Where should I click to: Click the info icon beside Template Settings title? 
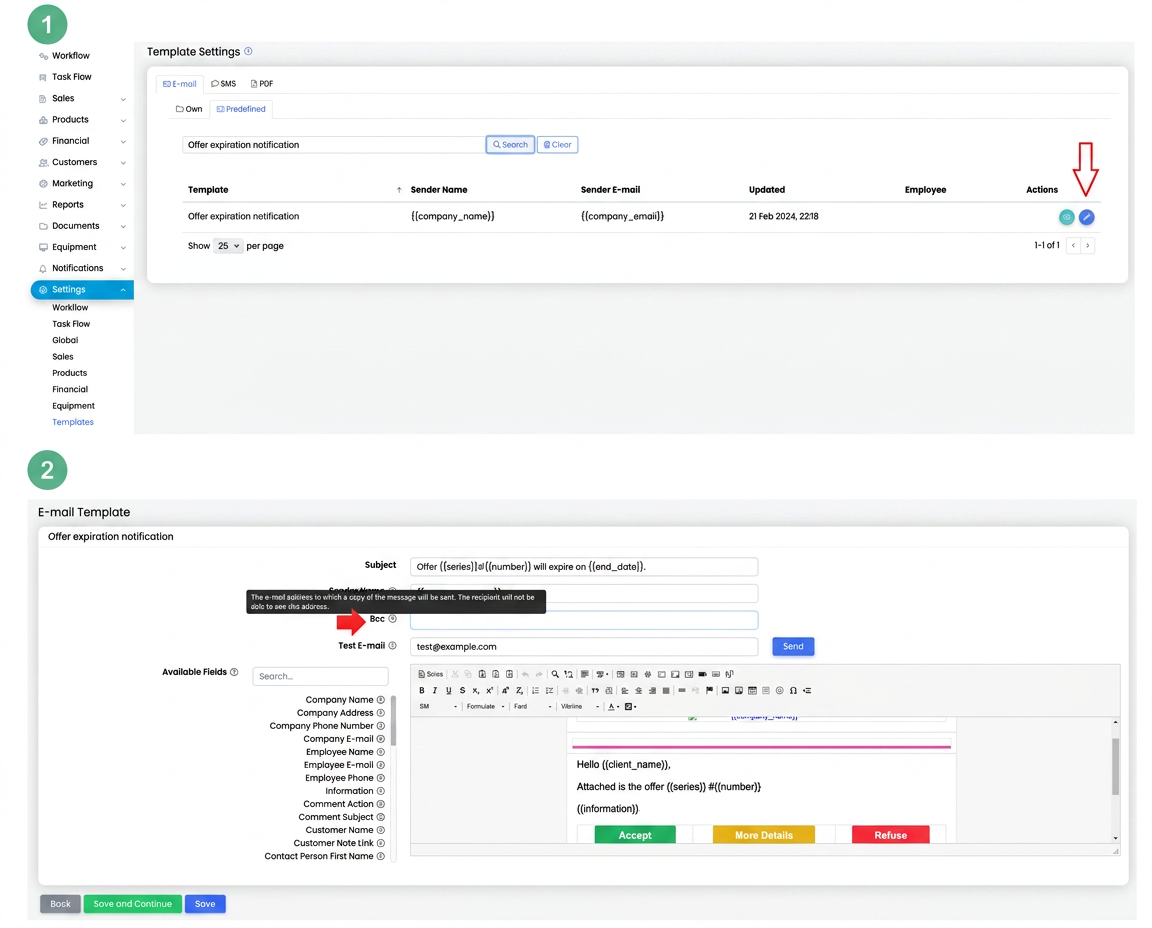point(248,51)
